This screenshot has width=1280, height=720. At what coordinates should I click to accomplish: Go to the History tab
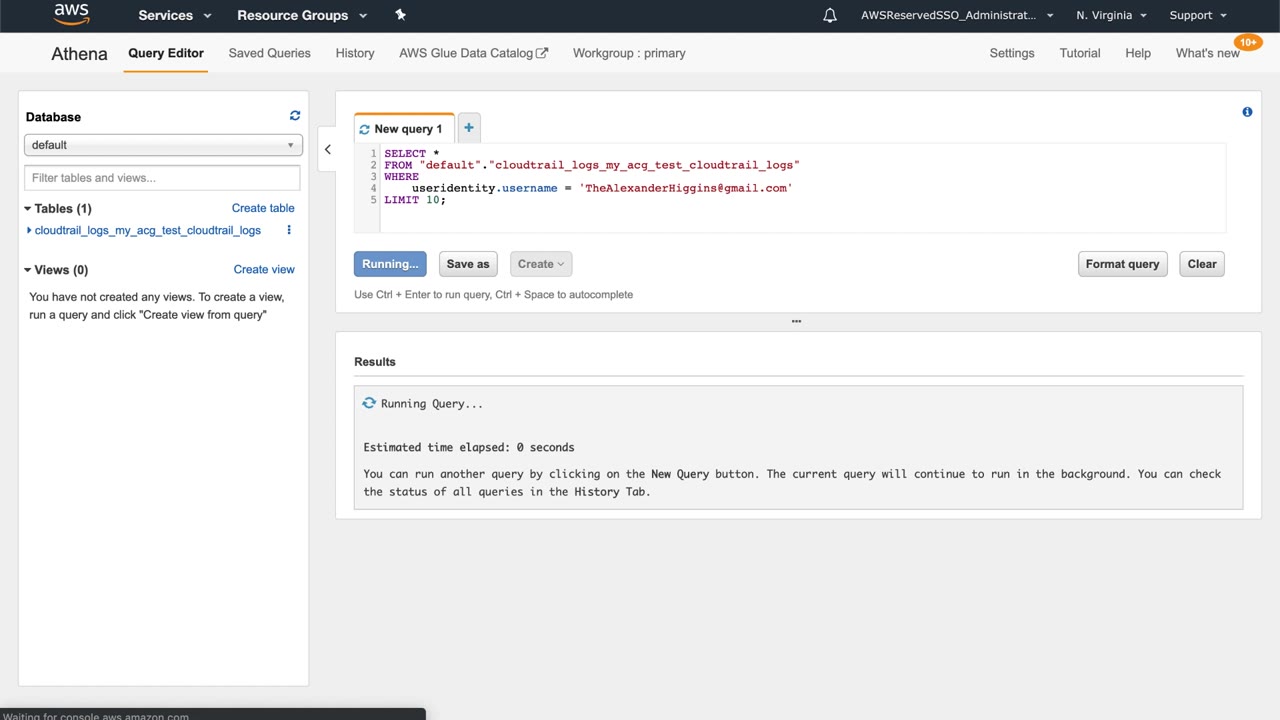point(355,53)
